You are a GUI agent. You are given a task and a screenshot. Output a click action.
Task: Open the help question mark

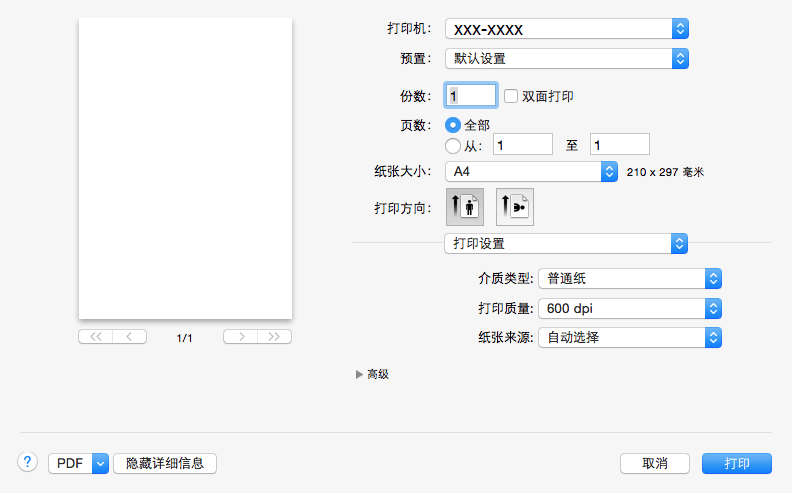point(27,462)
